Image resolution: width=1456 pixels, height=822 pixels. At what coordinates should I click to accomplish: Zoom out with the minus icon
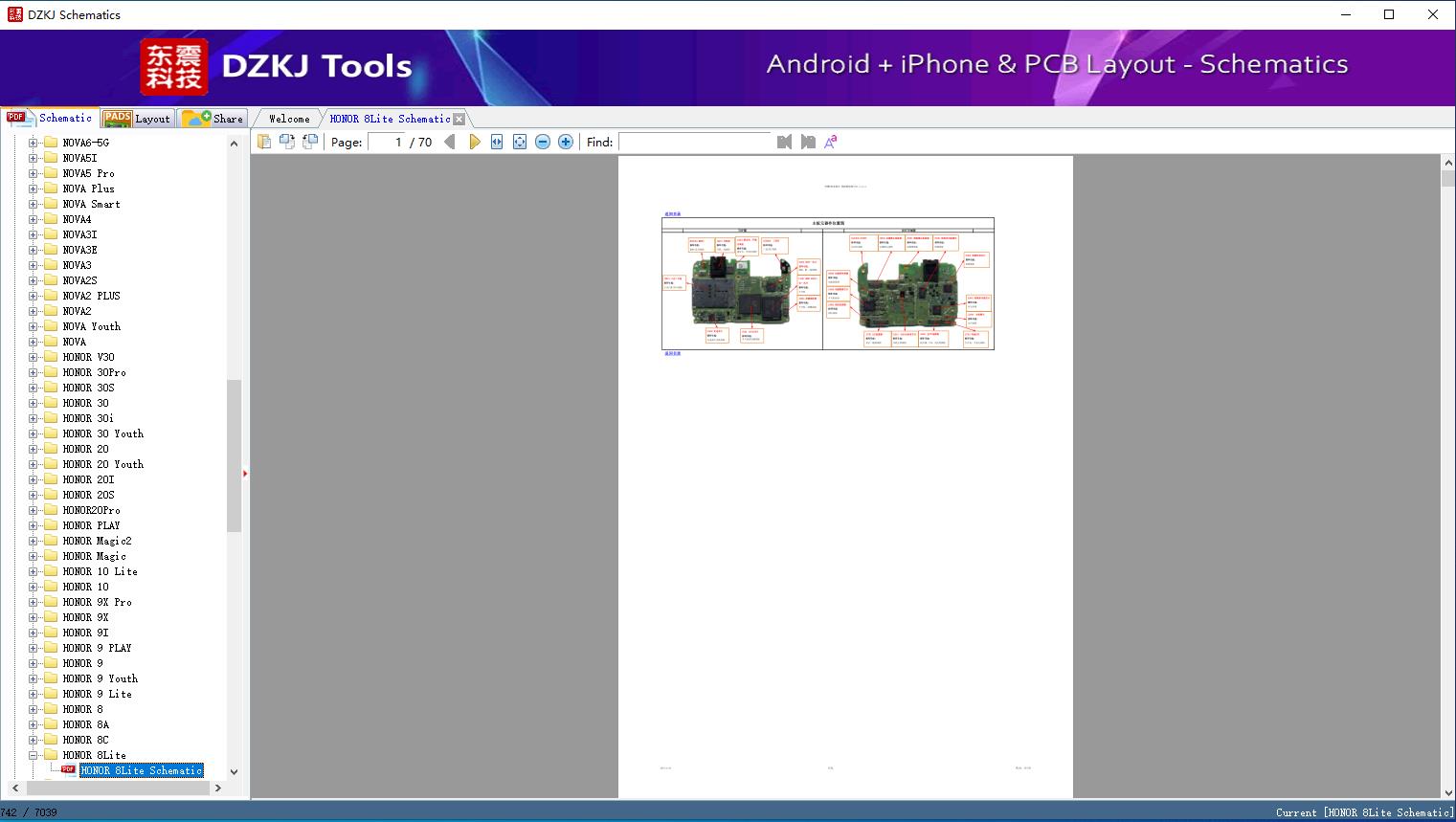coord(543,142)
